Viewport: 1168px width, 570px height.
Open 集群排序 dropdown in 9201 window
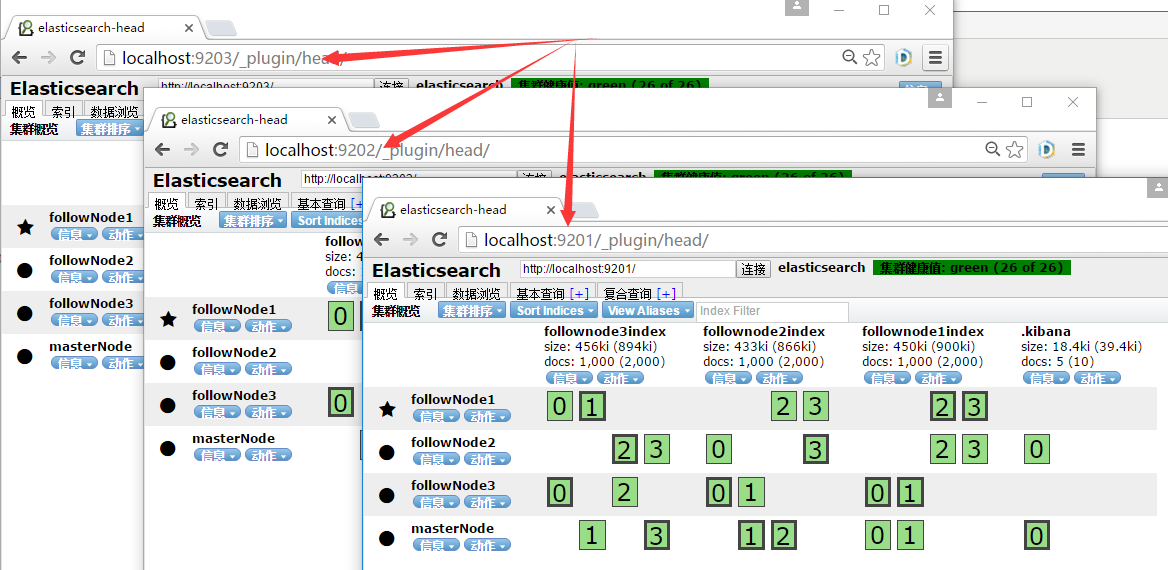point(472,311)
